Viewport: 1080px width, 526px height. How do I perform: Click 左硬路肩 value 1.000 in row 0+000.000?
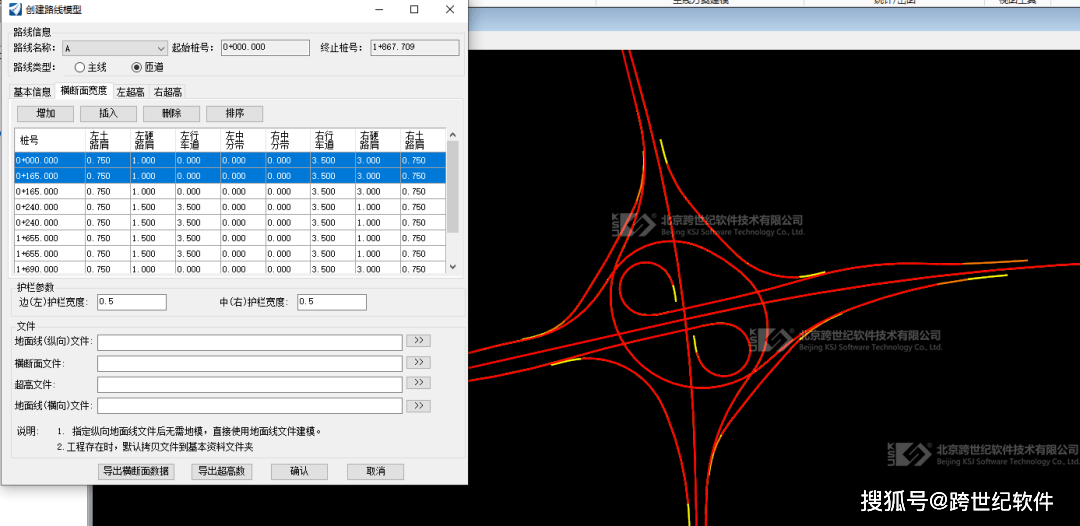tap(153, 160)
